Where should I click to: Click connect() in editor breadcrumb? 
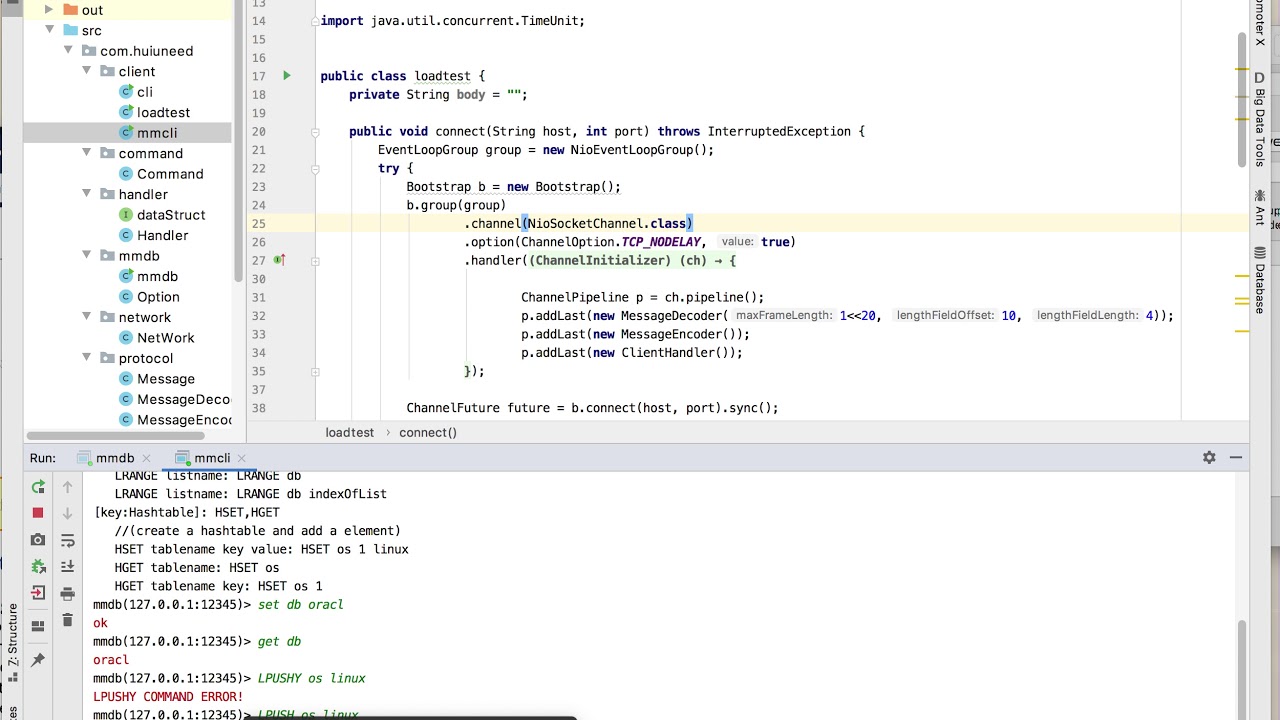(428, 432)
